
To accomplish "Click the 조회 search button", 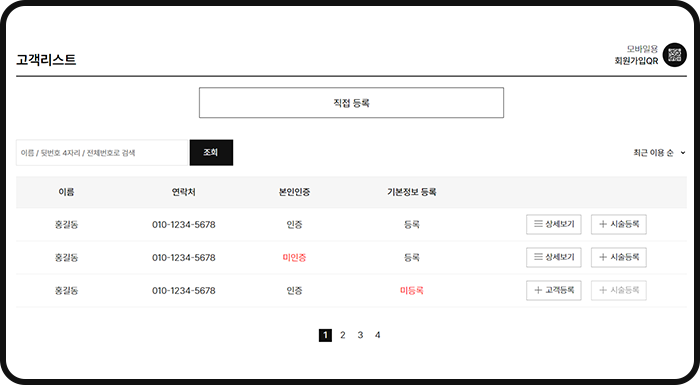I will [x=211, y=153].
